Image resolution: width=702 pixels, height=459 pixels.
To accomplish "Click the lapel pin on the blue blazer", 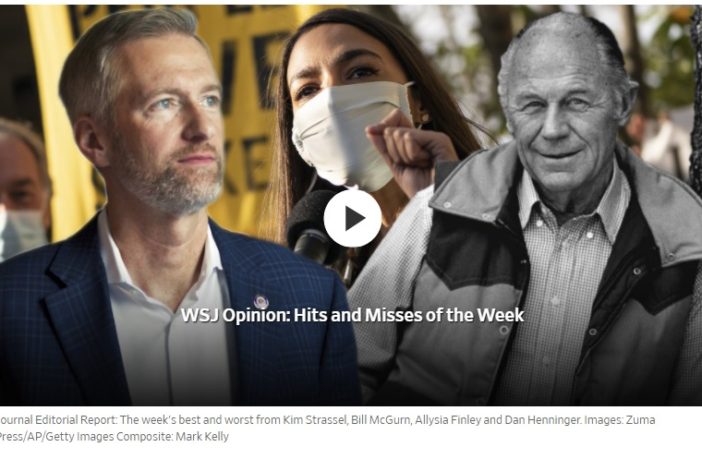I will 261,301.
